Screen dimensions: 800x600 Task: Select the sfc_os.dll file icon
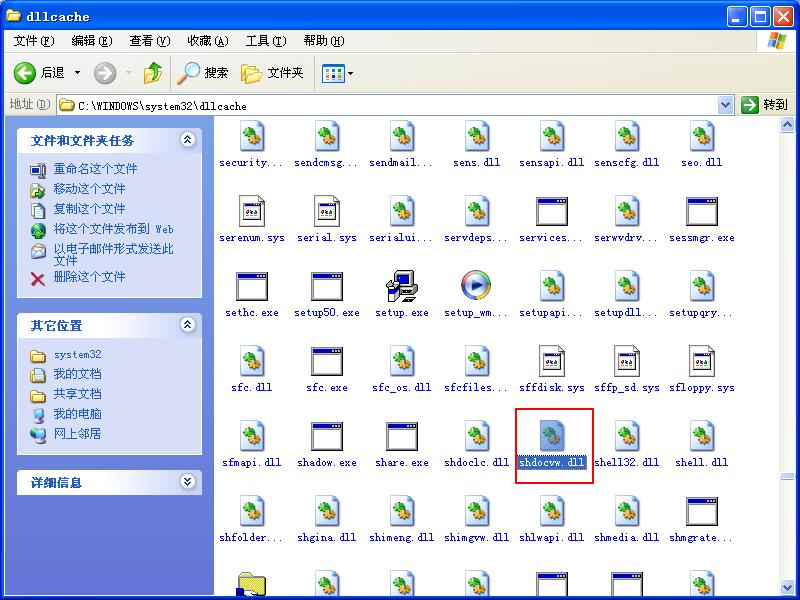402,361
